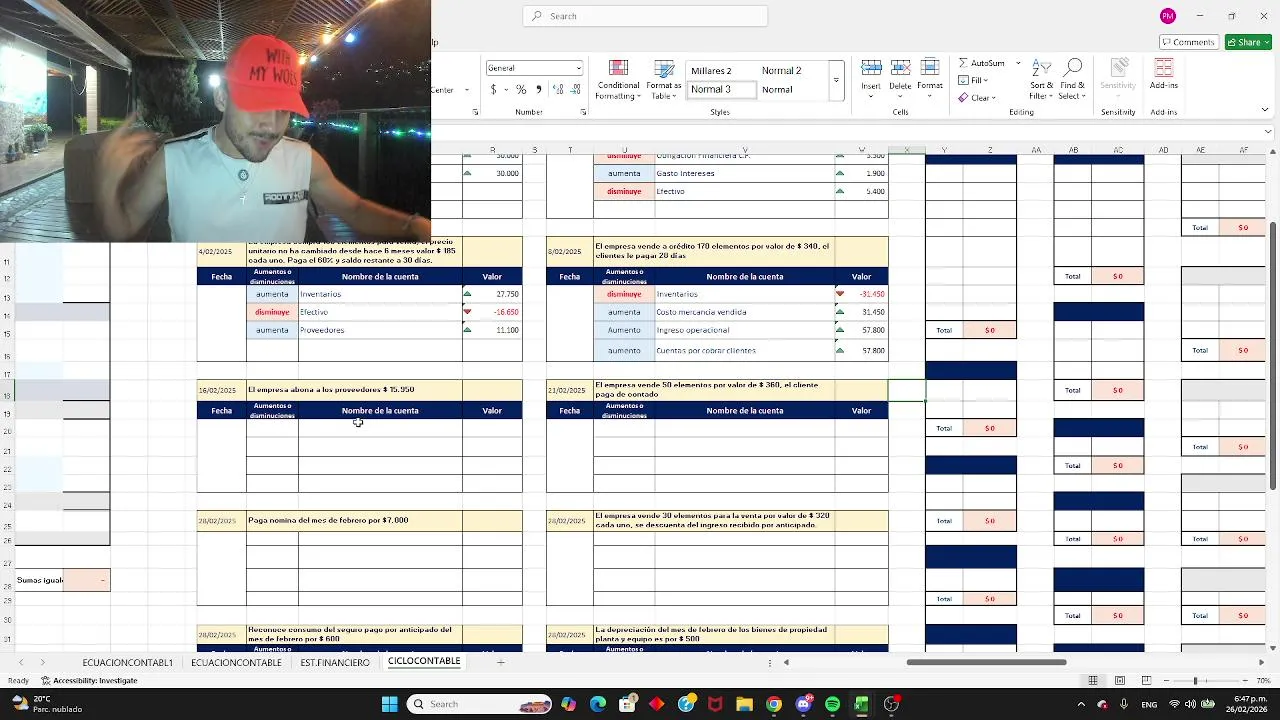Switch to EST.FINANCIERO sheet tab
1280x720 pixels.
pyautogui.click(x=335, y=662)
